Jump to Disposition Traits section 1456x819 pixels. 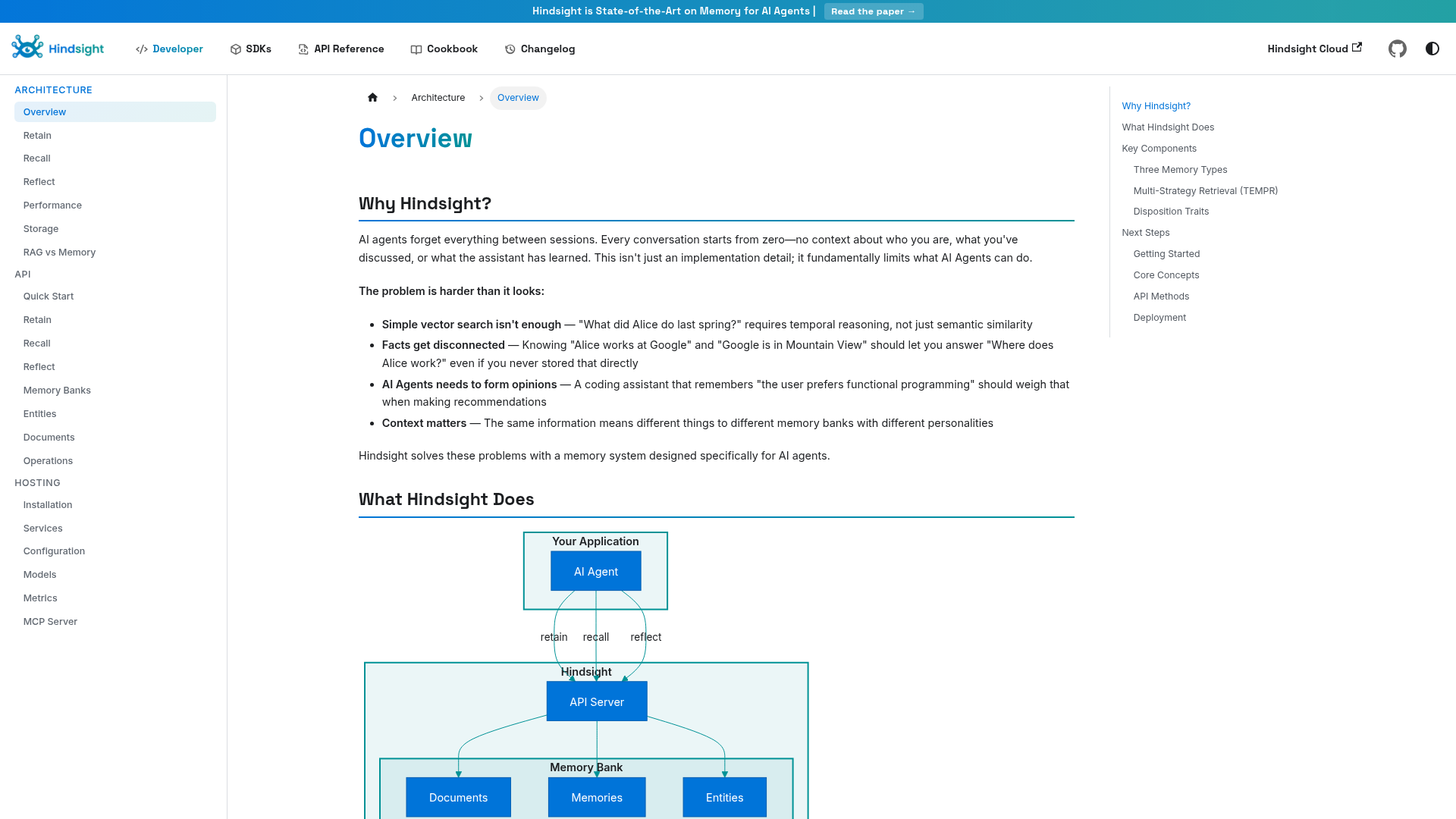point(1171,212)
